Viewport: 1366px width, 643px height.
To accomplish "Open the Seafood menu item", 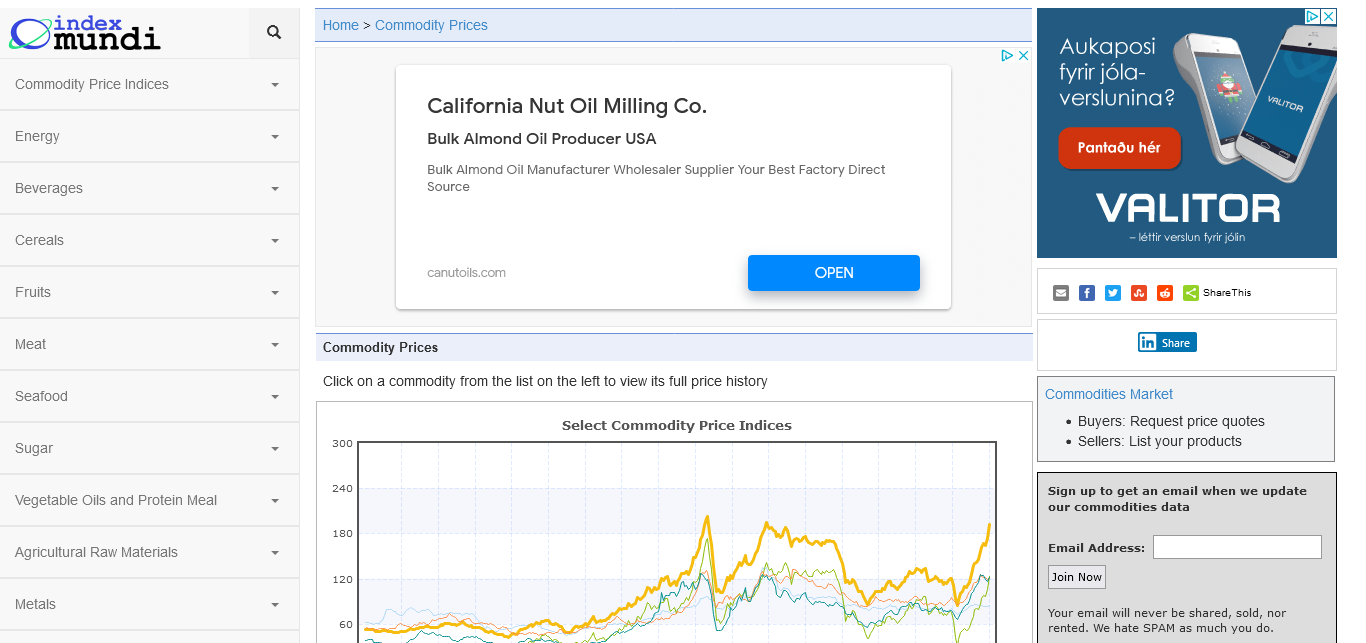I will point(149,396).
